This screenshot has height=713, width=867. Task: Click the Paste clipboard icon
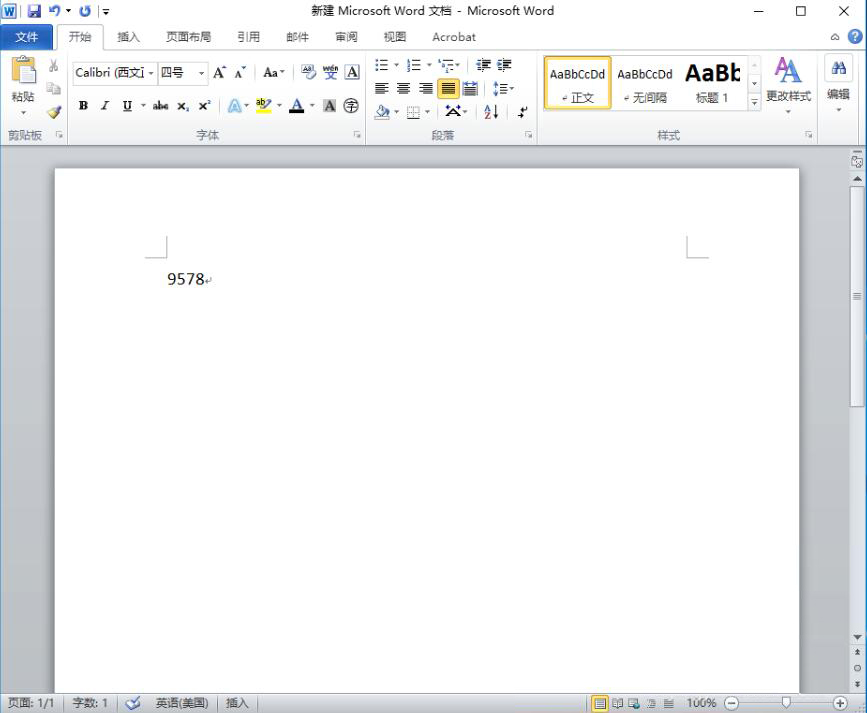(x=23, y=71)
